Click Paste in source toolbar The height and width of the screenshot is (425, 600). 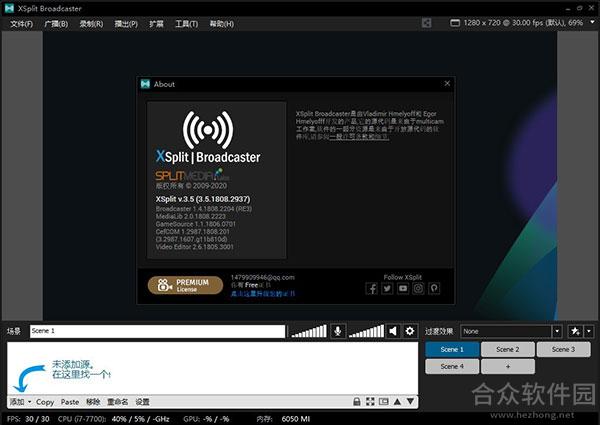click(70, 402)
